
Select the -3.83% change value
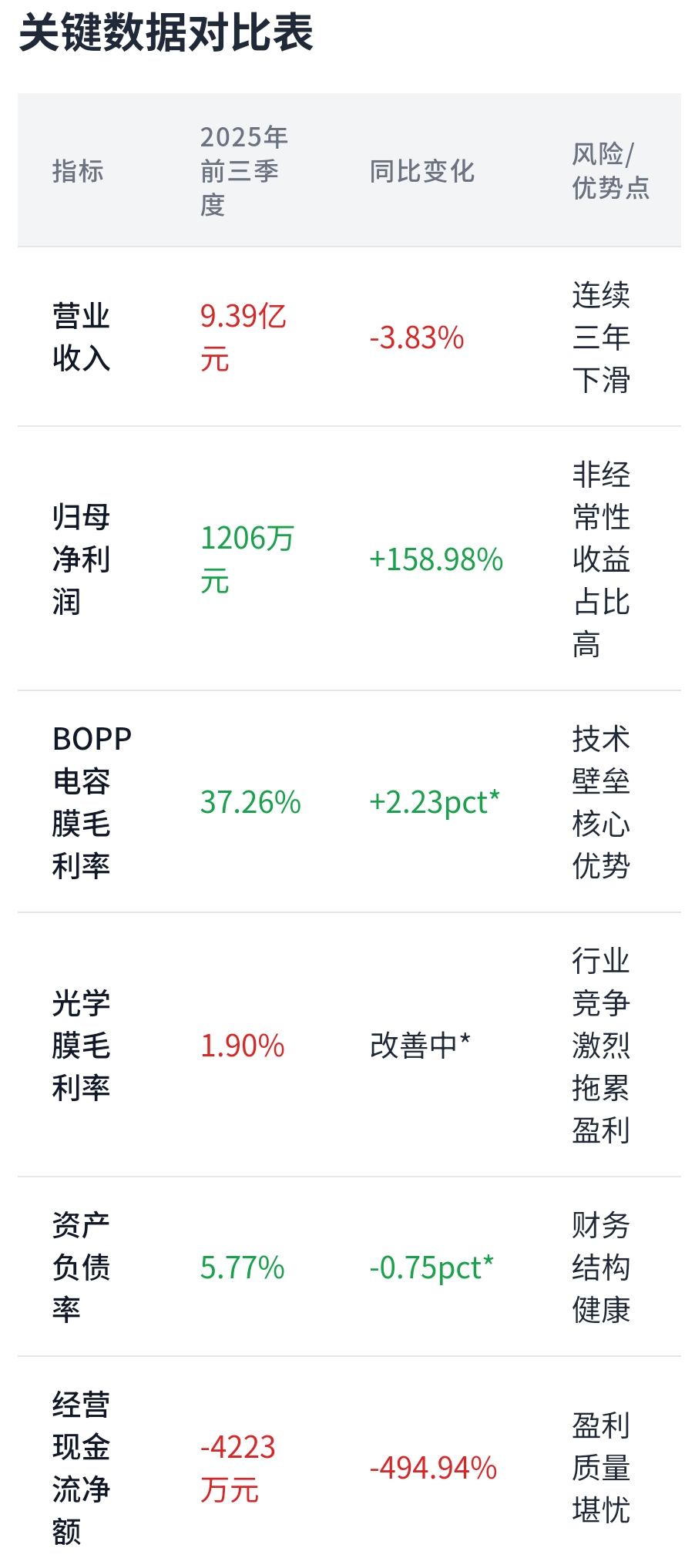pos(417,337)
